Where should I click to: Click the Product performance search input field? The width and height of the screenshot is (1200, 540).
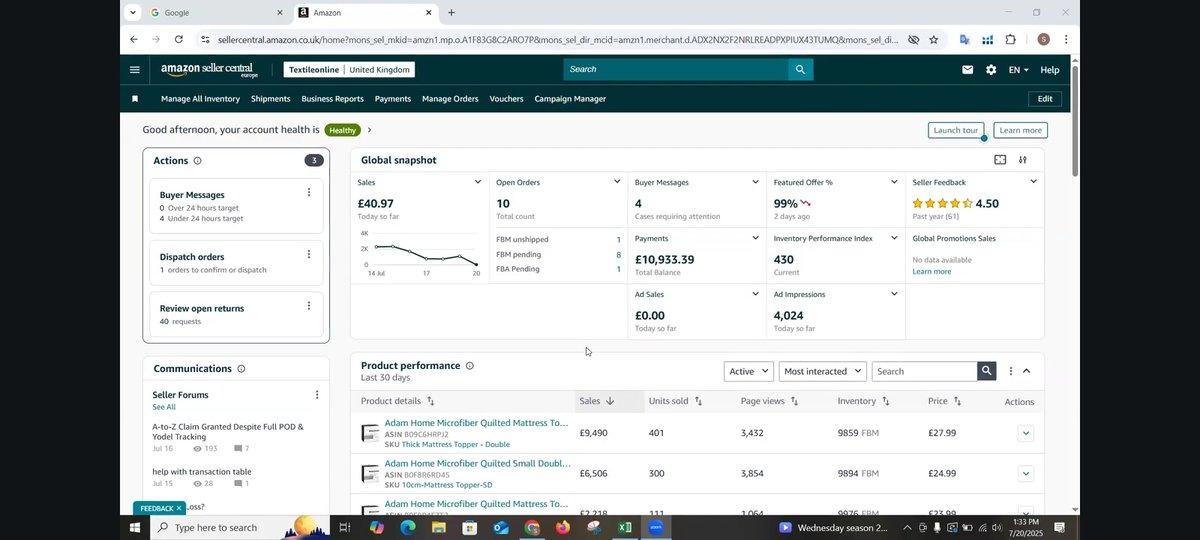click(x=925, y=371)
